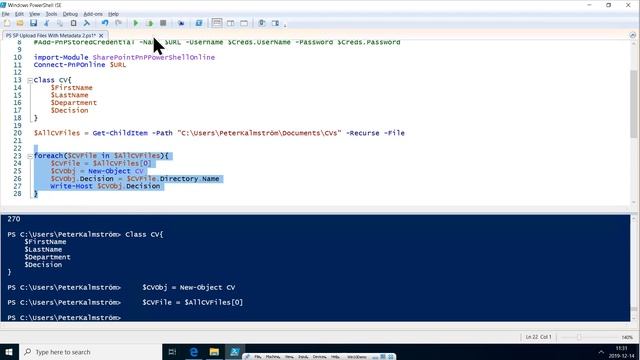This screenshot has height=360, width=640.
Task: Open the Debug menu
Action: coord(70,14)
